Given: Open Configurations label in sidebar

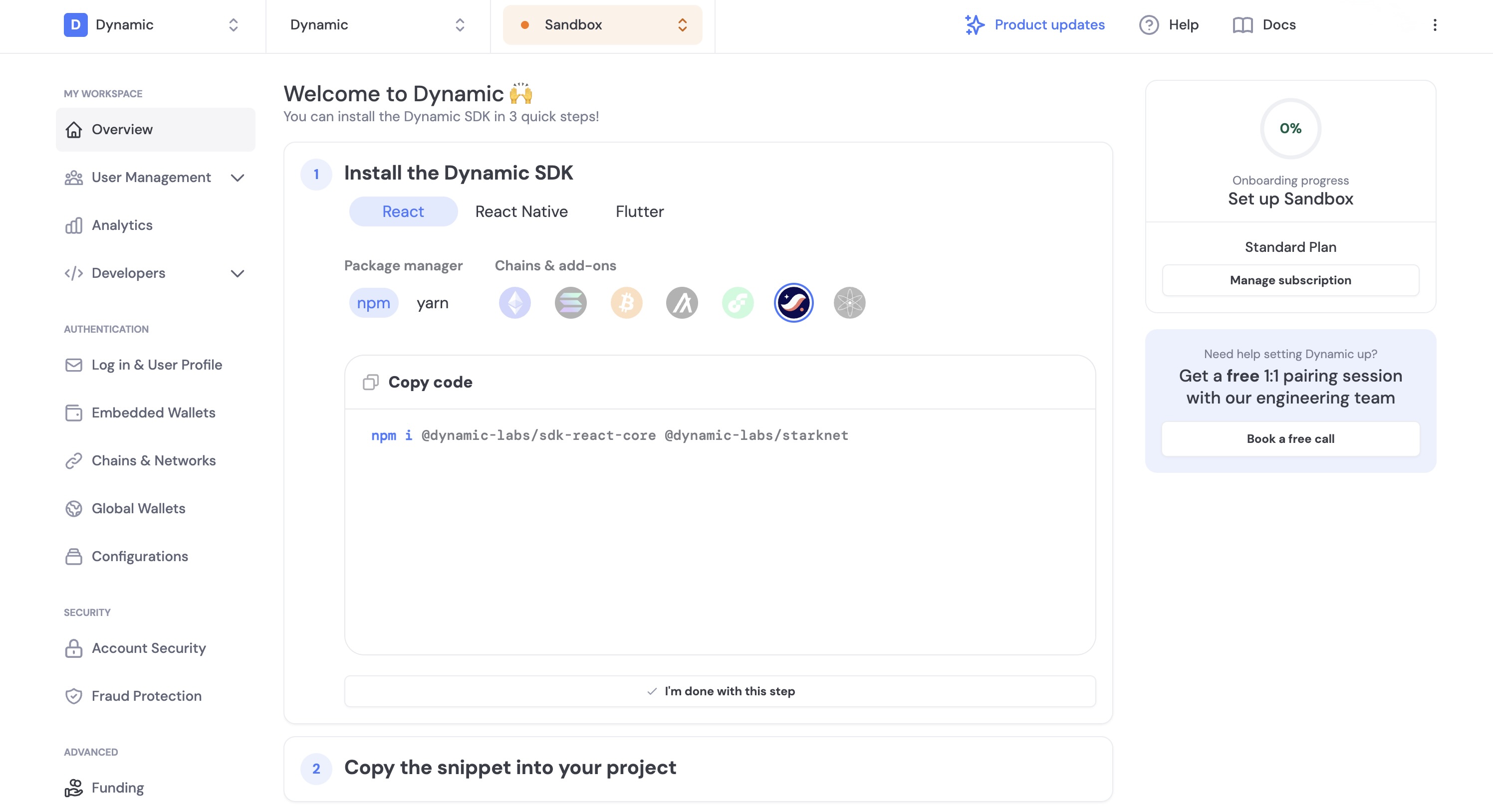Looking at the screenshot, I should pyautogui.click(x=140, y=557).
